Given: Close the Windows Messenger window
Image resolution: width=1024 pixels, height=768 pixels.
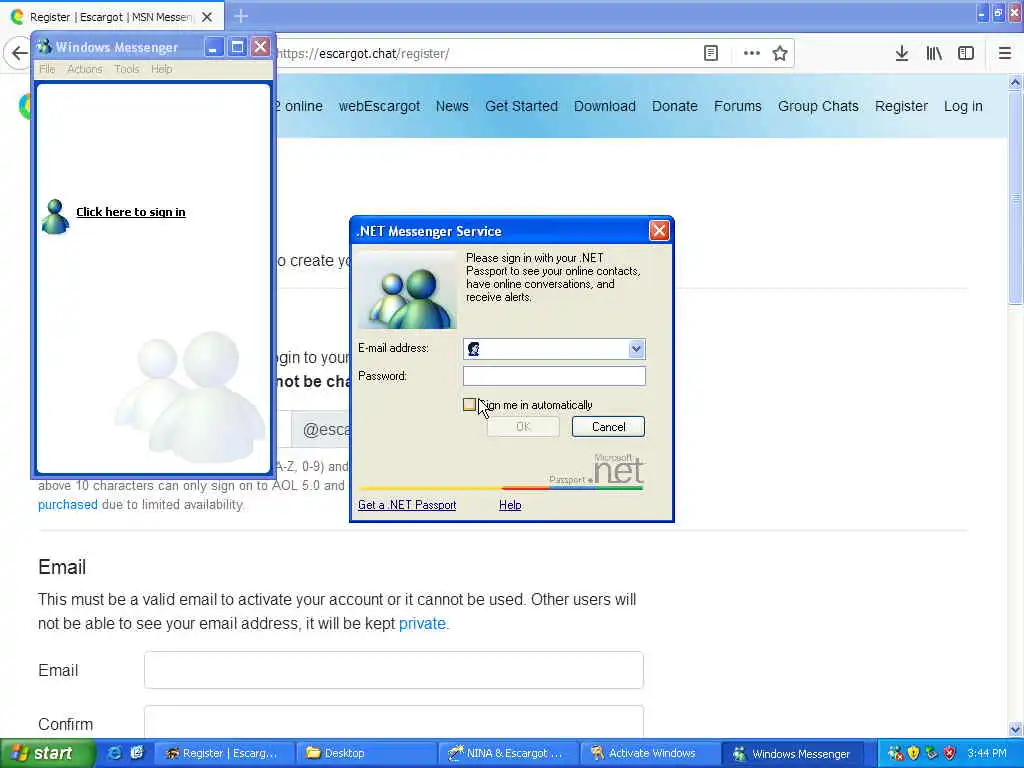Looking at the screenshot, I should point(261,46).
